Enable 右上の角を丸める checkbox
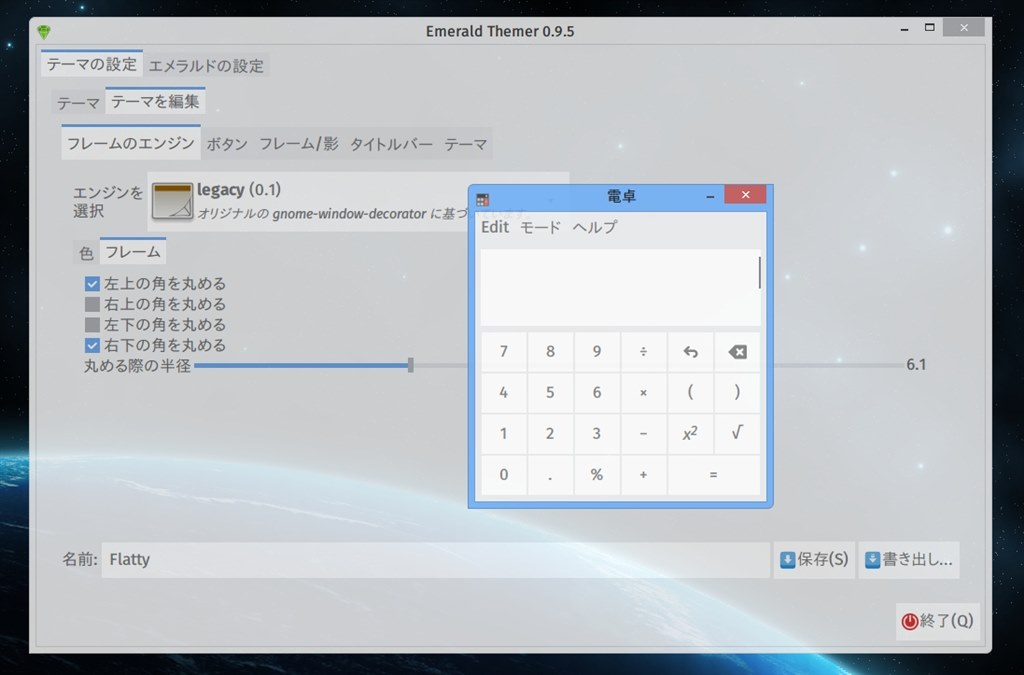The image size is (1024, 675). point(92,304)
